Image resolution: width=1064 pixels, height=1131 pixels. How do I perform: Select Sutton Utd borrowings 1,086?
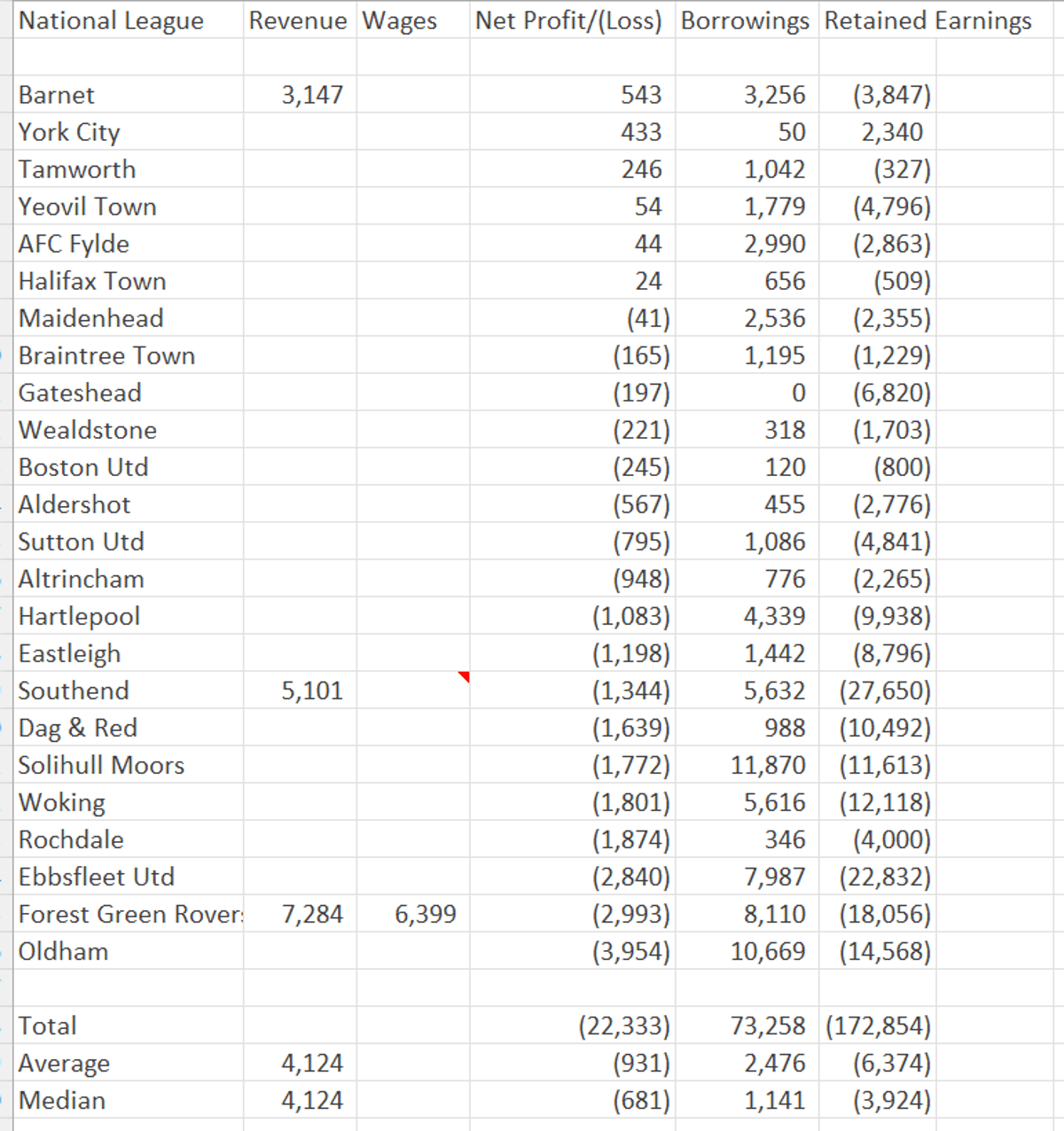pyautogui.click(x=747, y=541)
